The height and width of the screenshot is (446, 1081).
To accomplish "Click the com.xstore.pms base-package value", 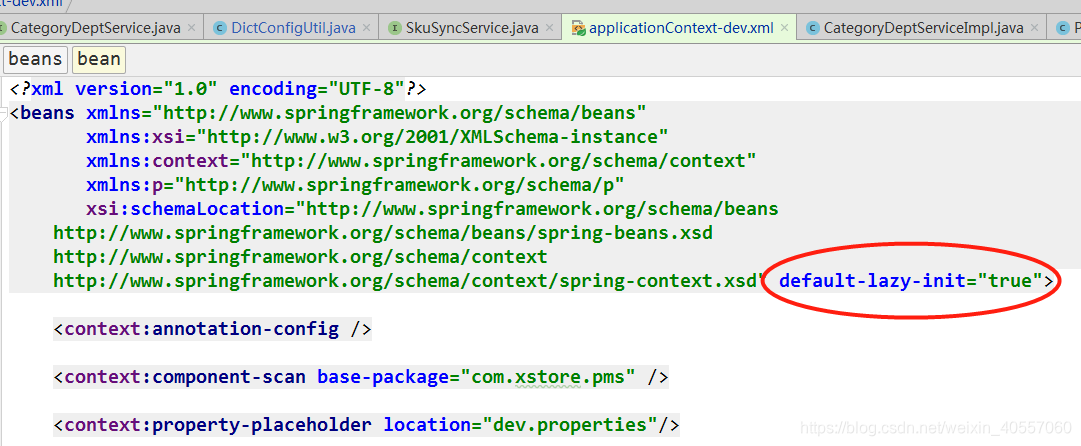I will (x=548, y=377).
